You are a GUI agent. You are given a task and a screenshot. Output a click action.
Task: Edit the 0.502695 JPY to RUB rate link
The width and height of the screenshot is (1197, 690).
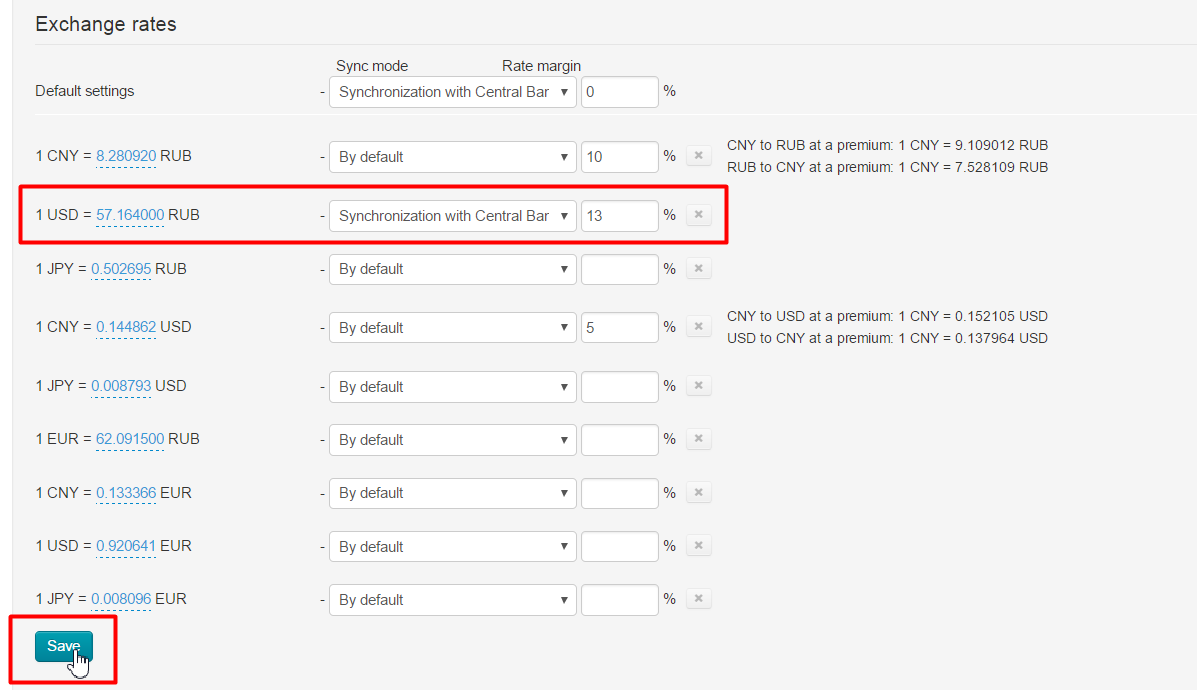(x=121, y=269)
